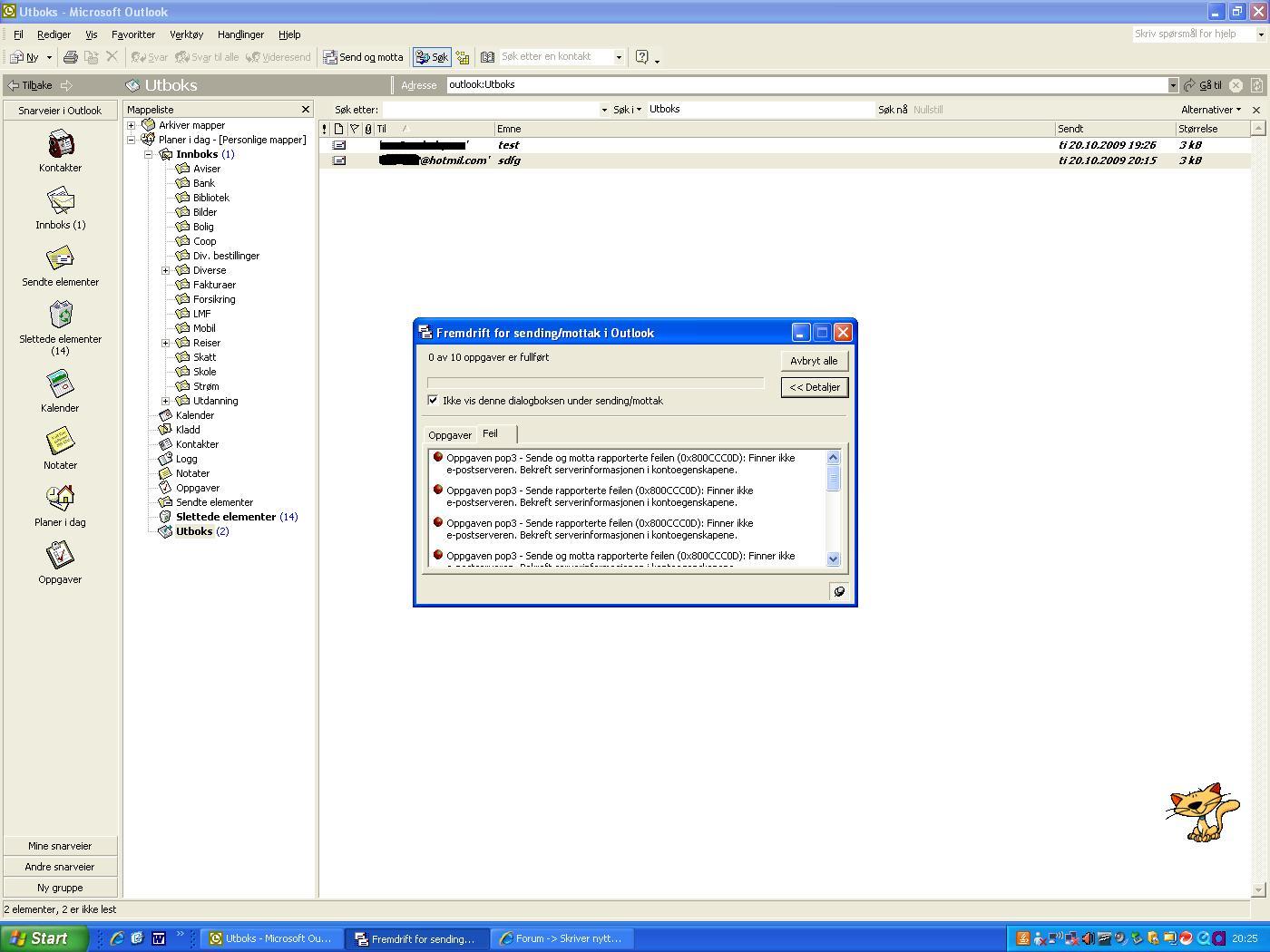Expand the Utdanning folder
The height and width of the screenshot is (952, 1270).
(x=166, y=401)
